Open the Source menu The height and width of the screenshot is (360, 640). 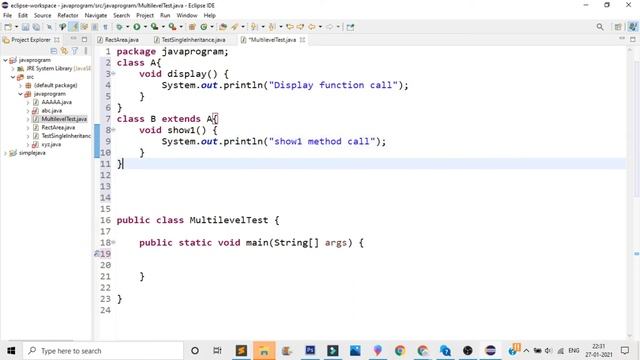(42, 15)
